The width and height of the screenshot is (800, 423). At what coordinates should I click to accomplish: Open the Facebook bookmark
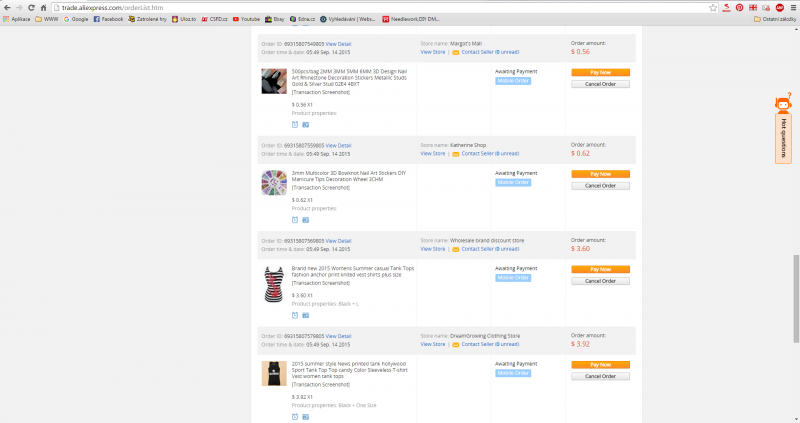click(108, 19)
